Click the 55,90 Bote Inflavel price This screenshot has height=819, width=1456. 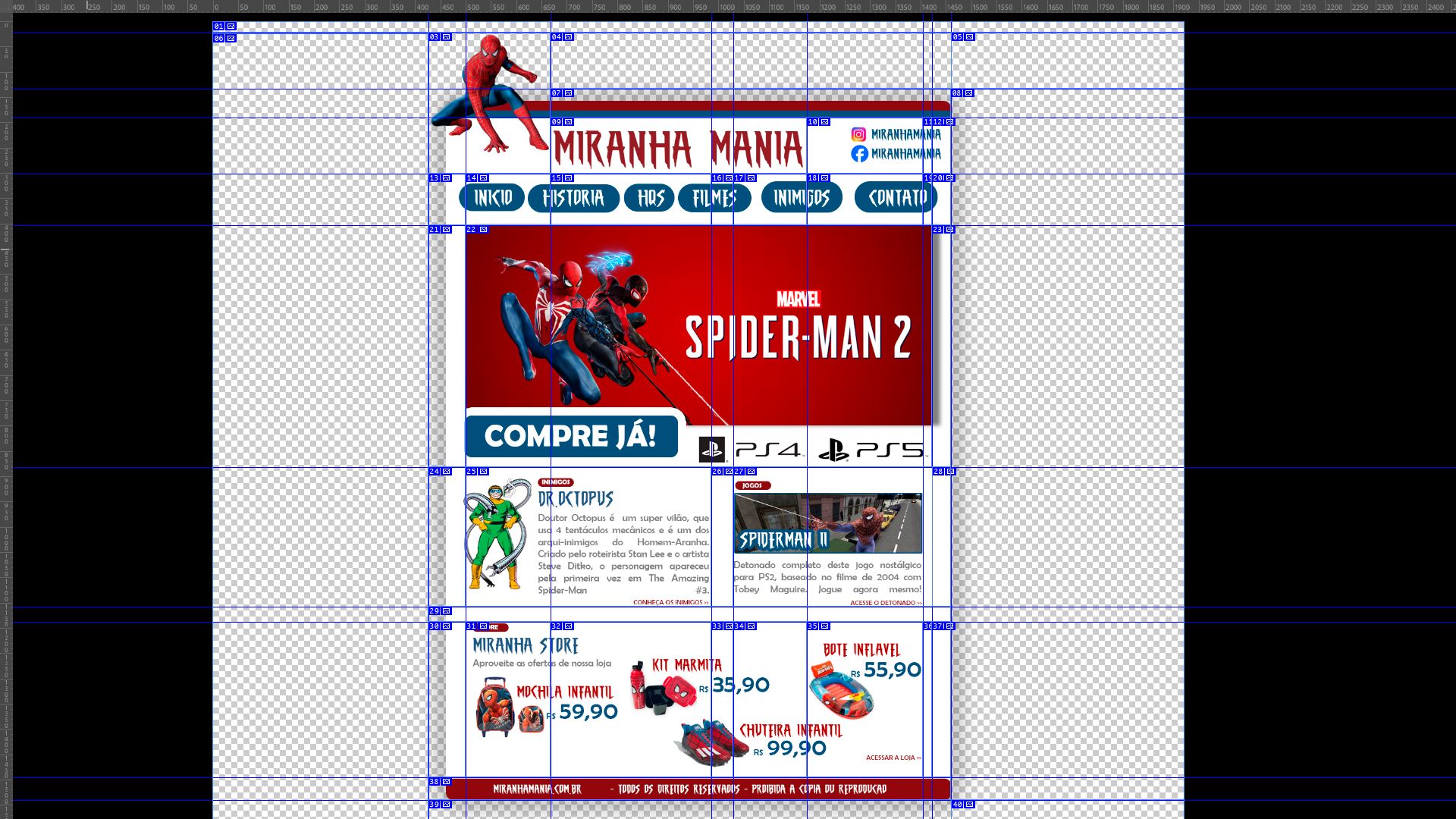(x=893, y=670)
